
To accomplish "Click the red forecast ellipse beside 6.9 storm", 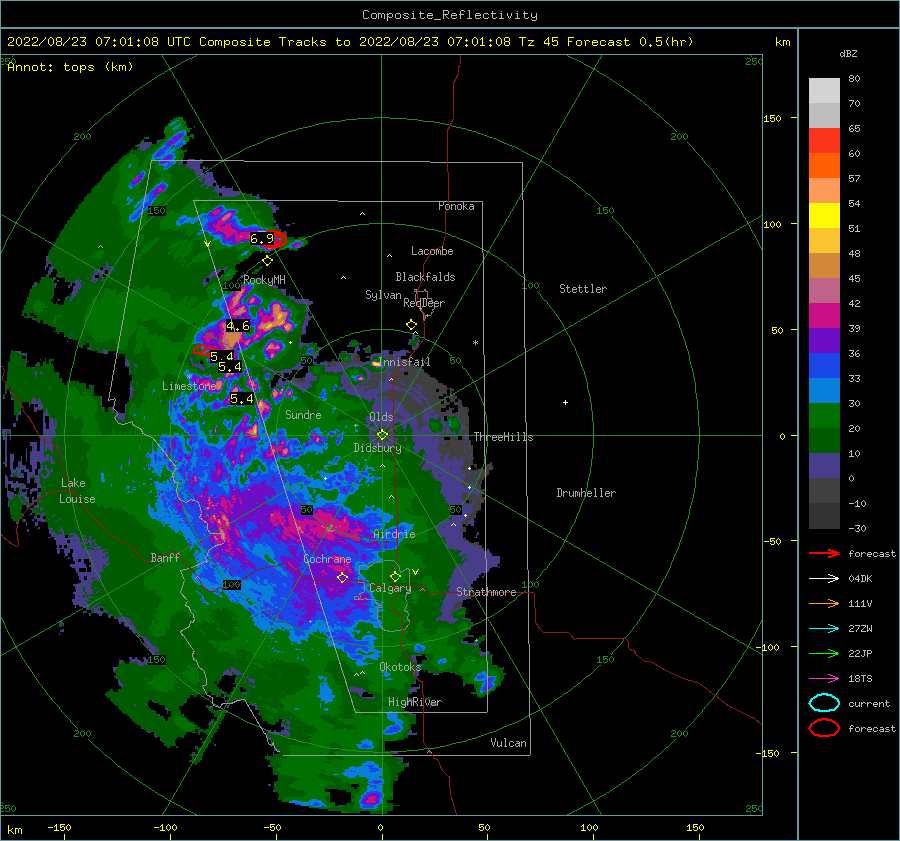I will click(x=280, y=239).
